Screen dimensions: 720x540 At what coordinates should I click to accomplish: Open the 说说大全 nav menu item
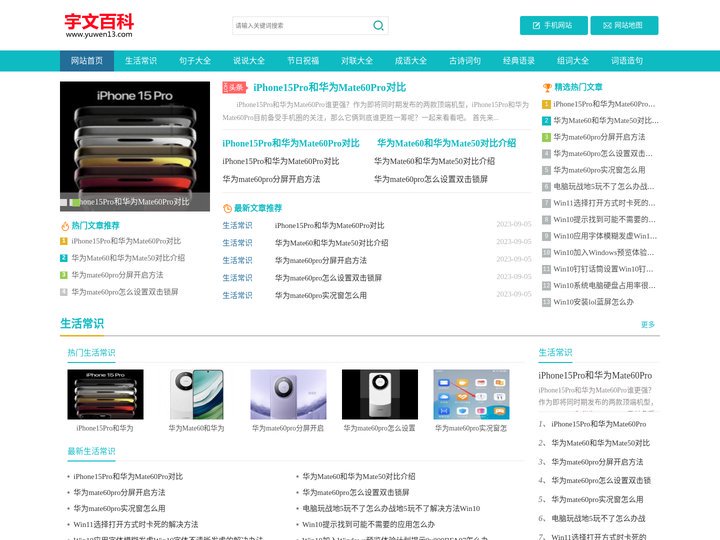(249, 61)
